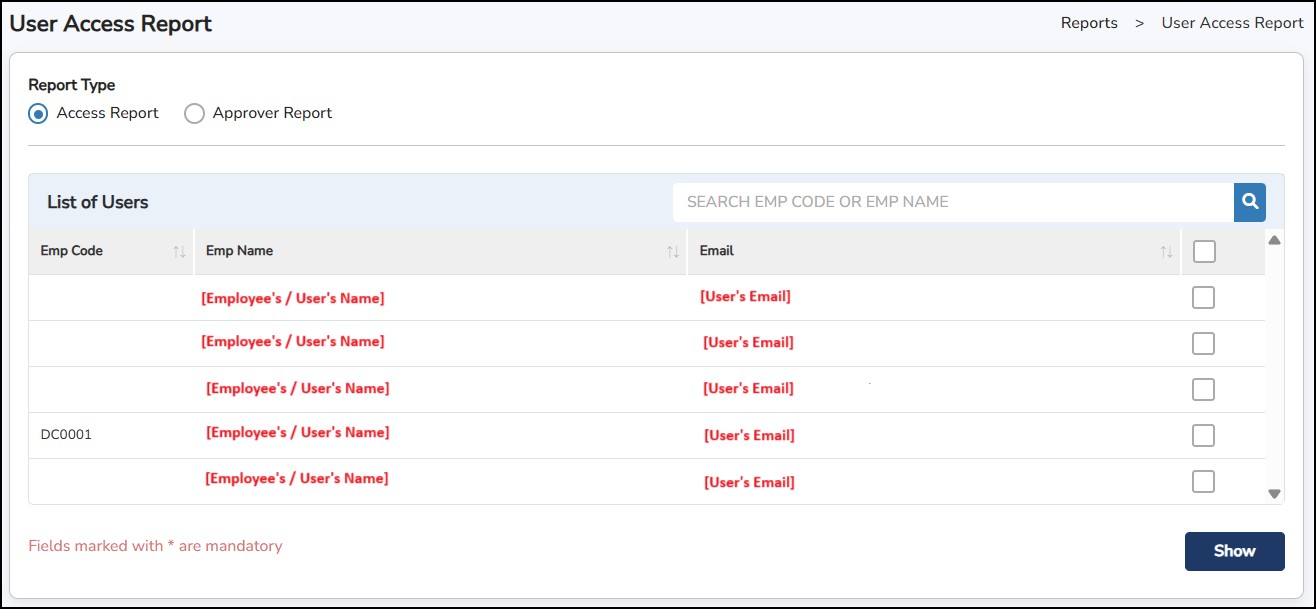The height and width of the screenshot is (609, 1316).
Task: Check the second user row checkbox
Action: (1204, 344)
